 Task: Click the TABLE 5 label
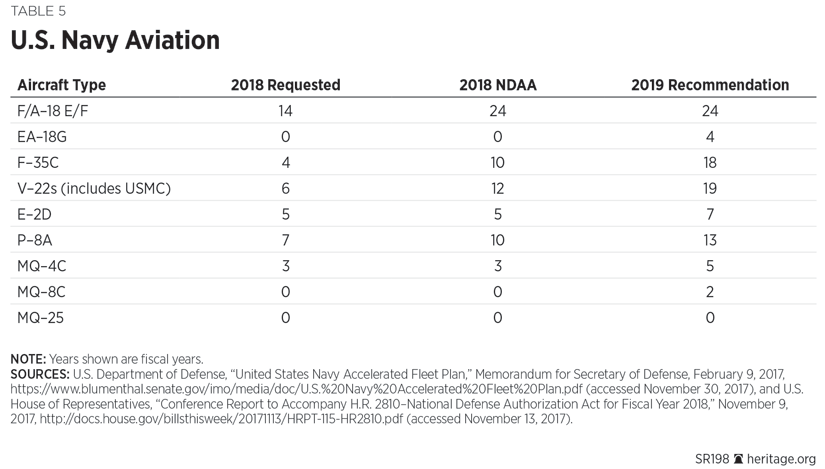pyautogui.click(x=39, y=12)
